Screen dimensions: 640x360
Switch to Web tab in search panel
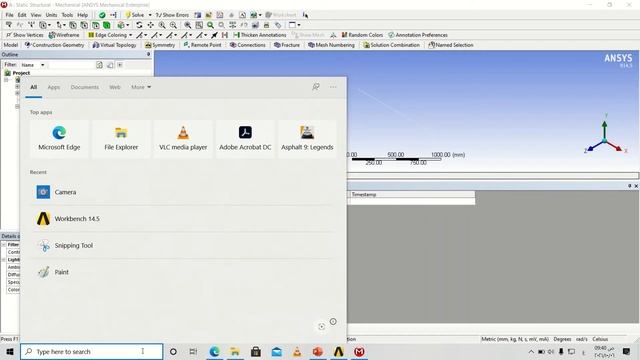[115, 87]
